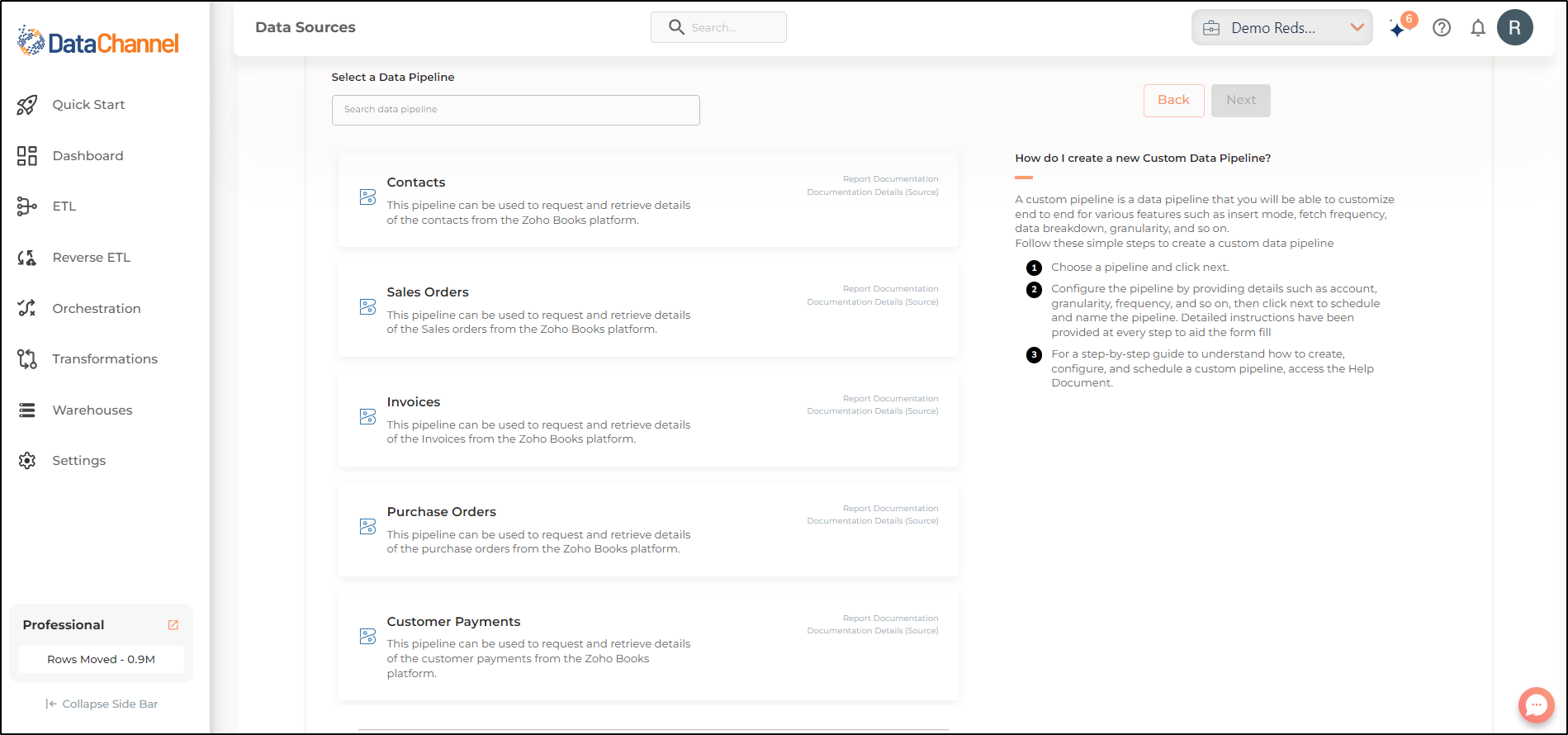Go to Orchestration page
The width and height of the screenshot is (1568, 735).
[96, 309]
